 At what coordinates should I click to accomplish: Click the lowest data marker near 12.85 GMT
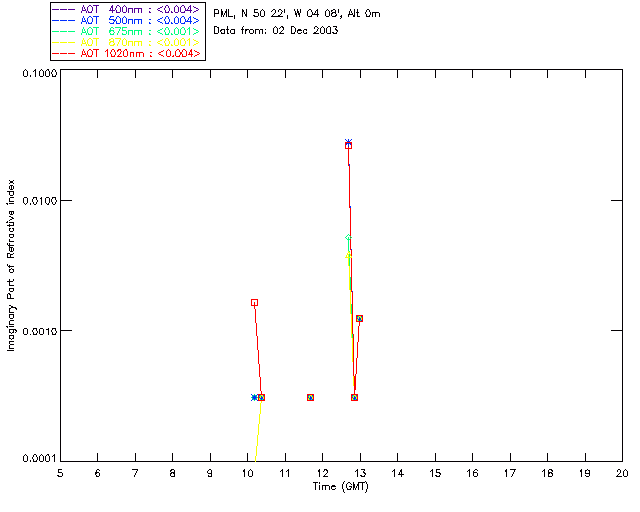[354, 397]
